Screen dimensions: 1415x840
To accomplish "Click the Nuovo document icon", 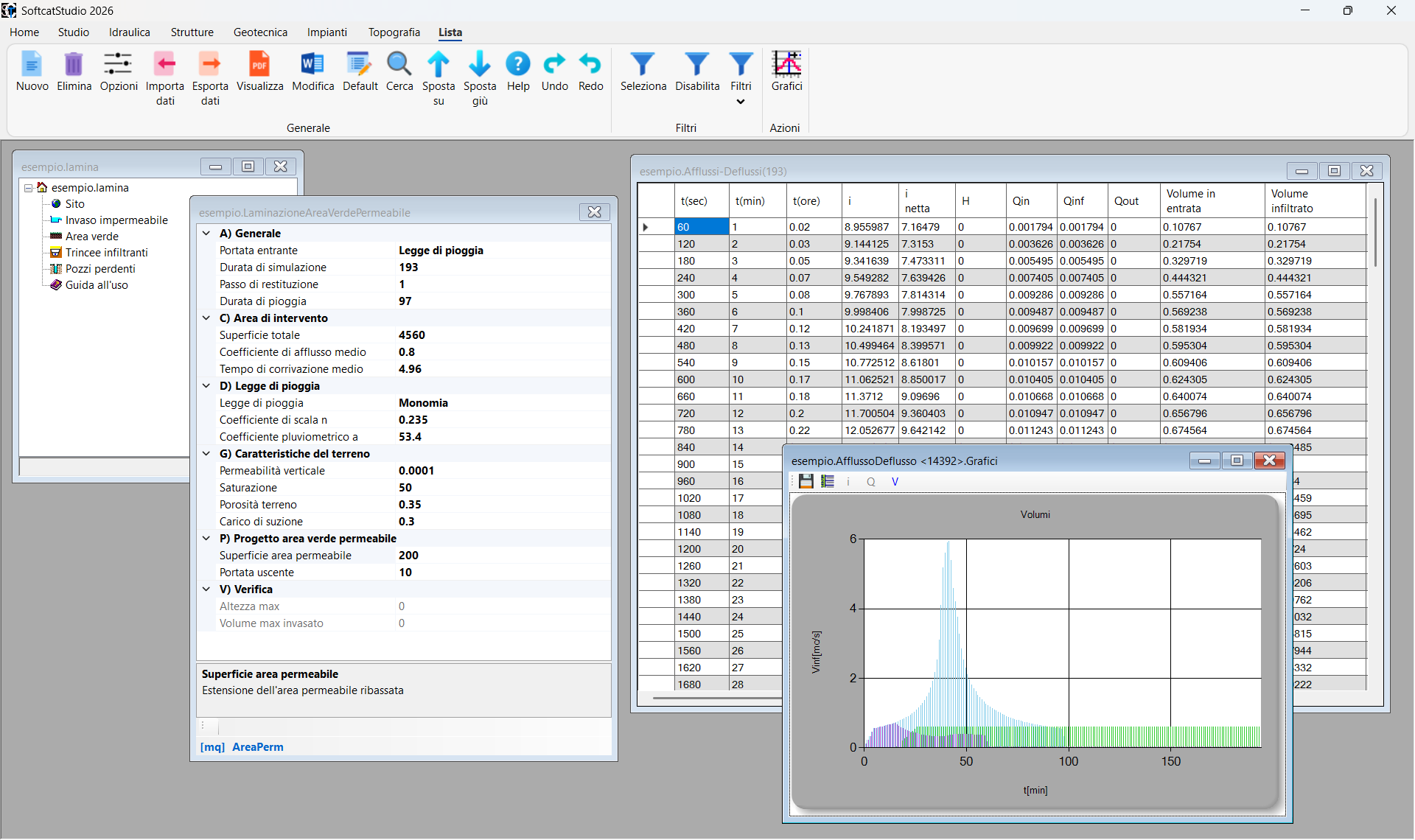I will [32, 64].
